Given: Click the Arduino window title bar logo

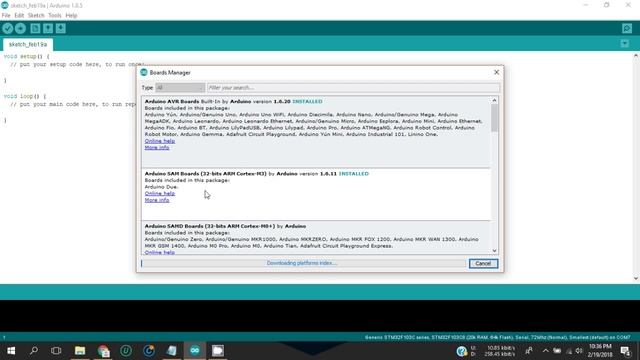Looking at the screenshot, I should [4, 5].
